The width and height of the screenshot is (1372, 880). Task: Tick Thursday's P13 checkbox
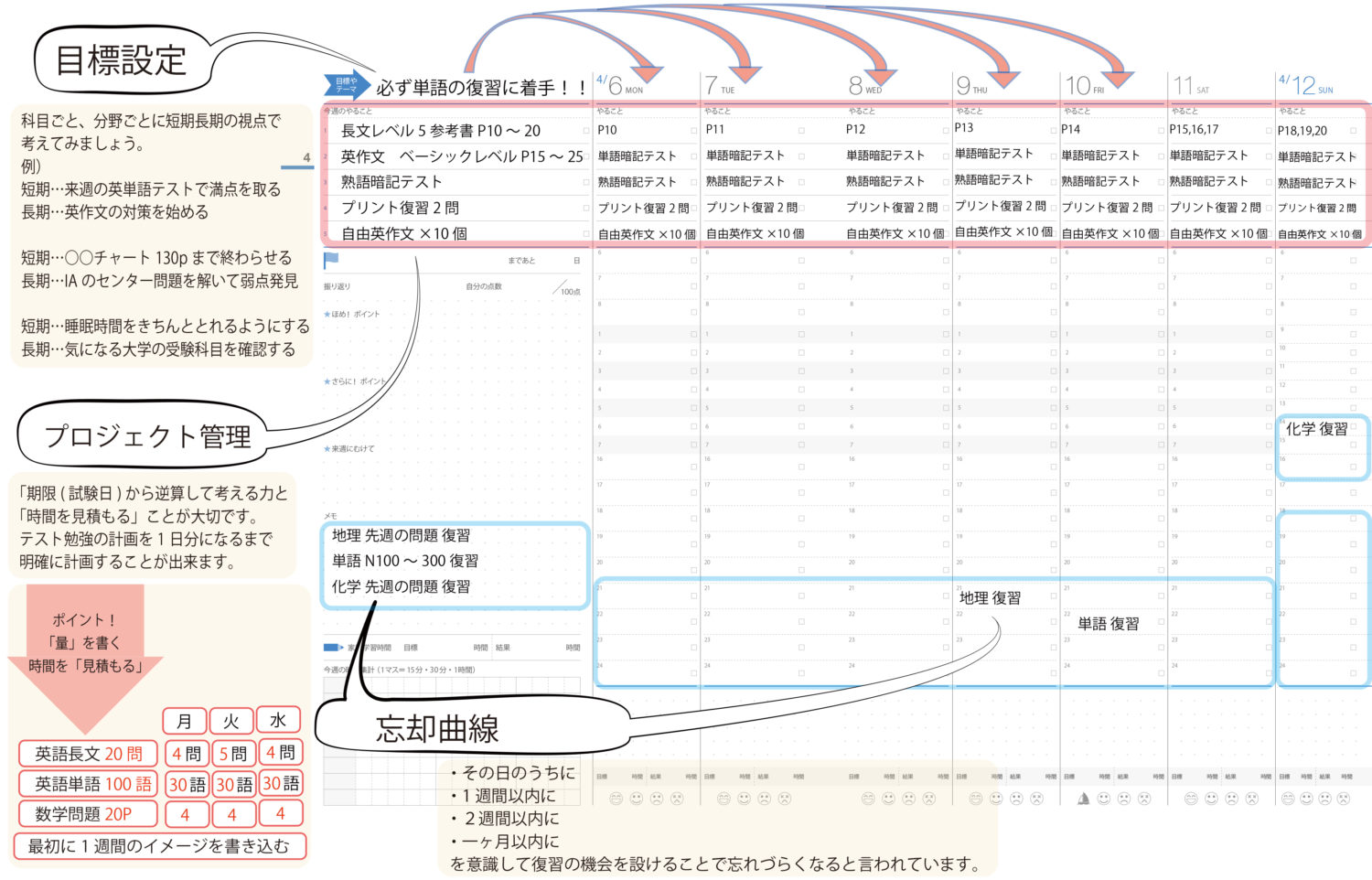(x=1053, y=131)
